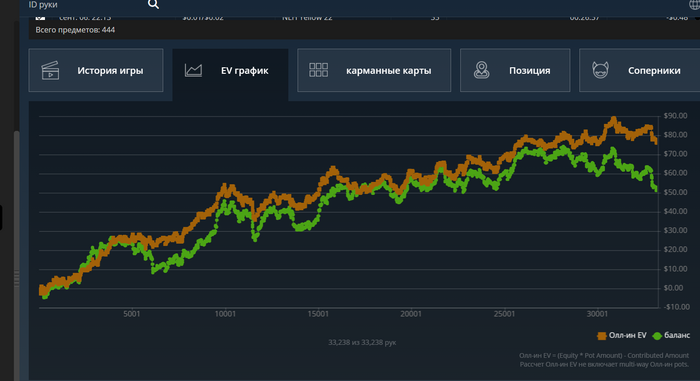This screenshot has height=381, width=700.
Task: Click the 10001 x-axis label
Action: tap(225, 314)
